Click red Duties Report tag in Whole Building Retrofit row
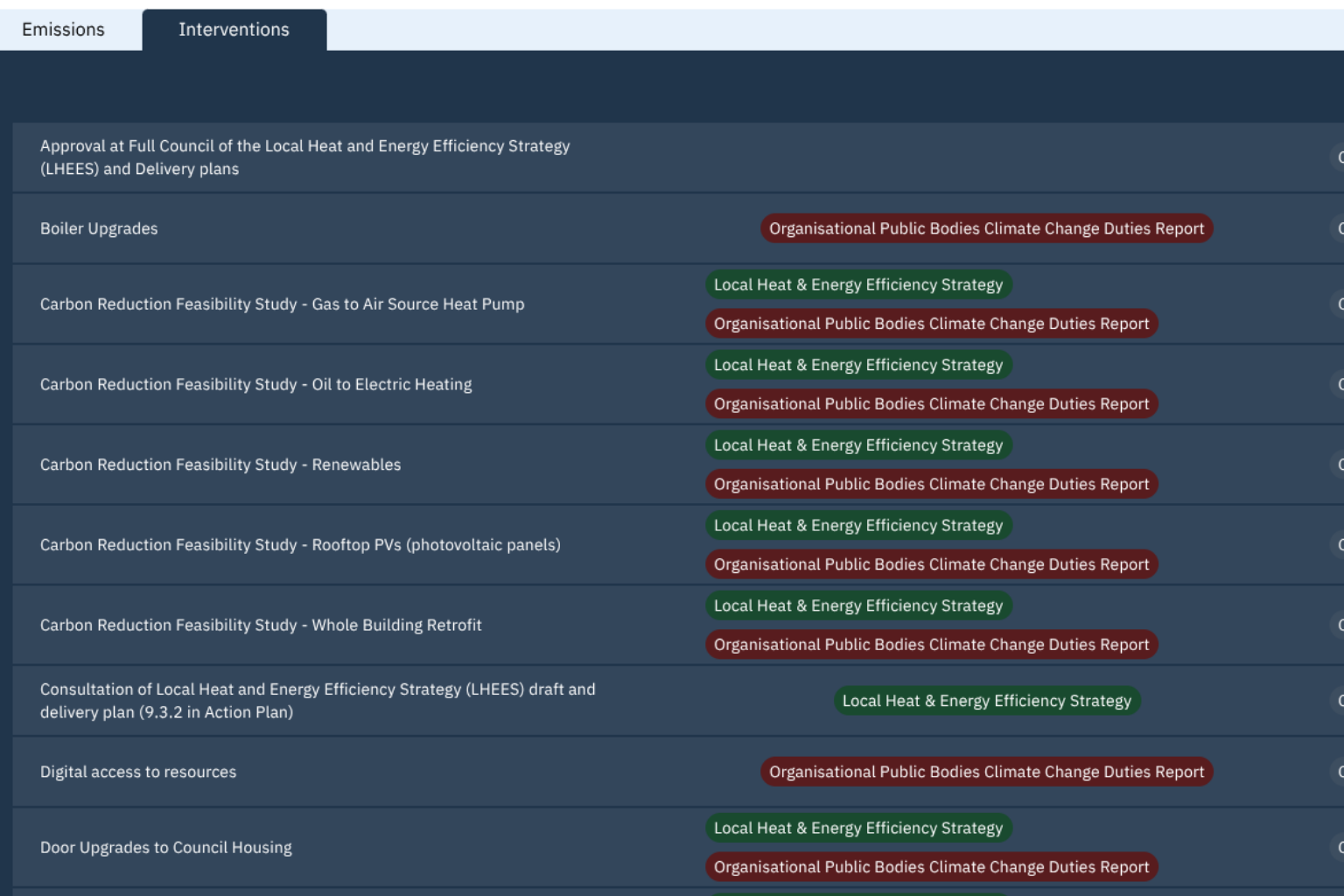This screenshot has width=1344, height=896. click(931, 645)
